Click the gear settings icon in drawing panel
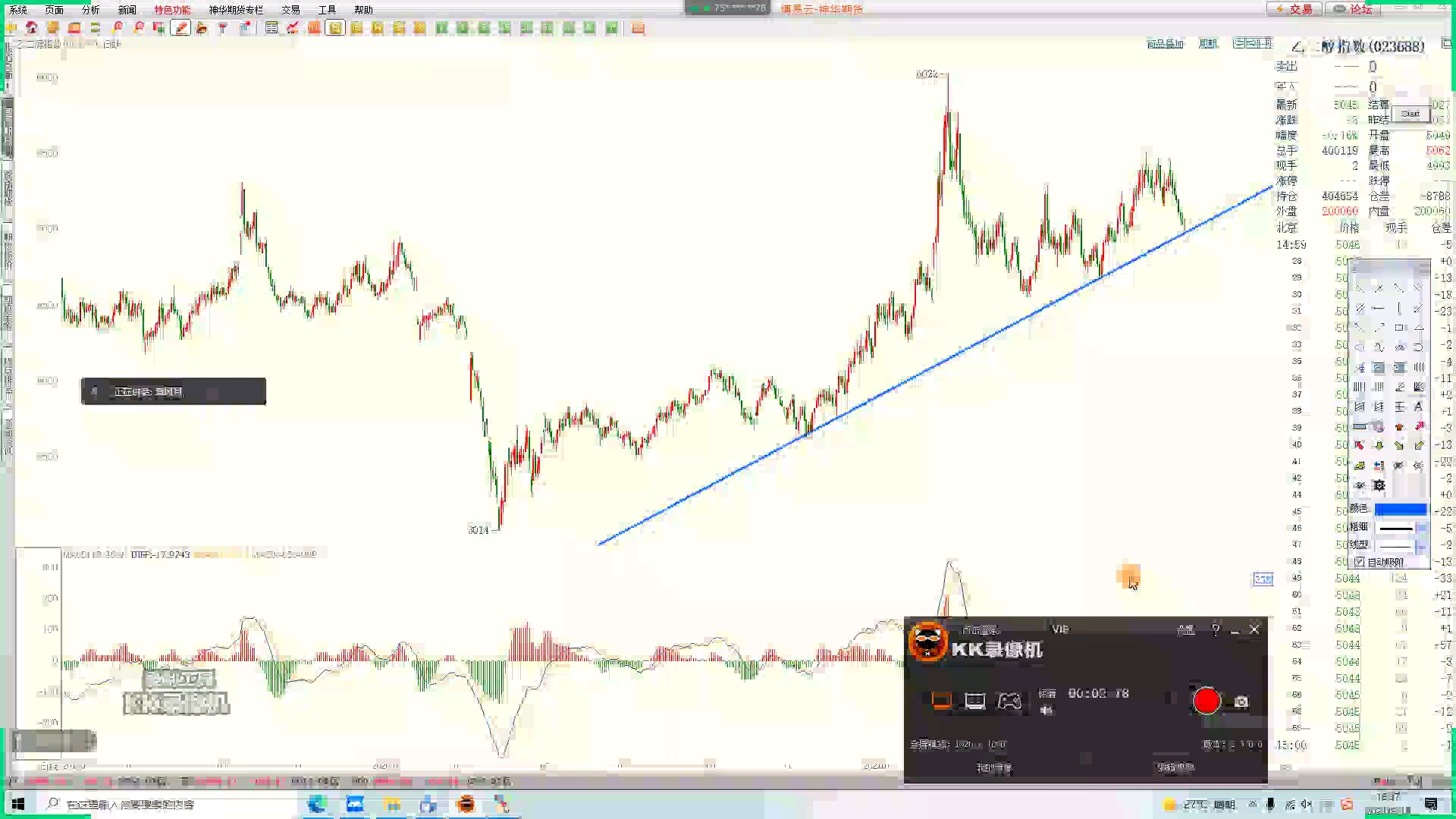This screenshot has width=1456, height=819. 1379,485
